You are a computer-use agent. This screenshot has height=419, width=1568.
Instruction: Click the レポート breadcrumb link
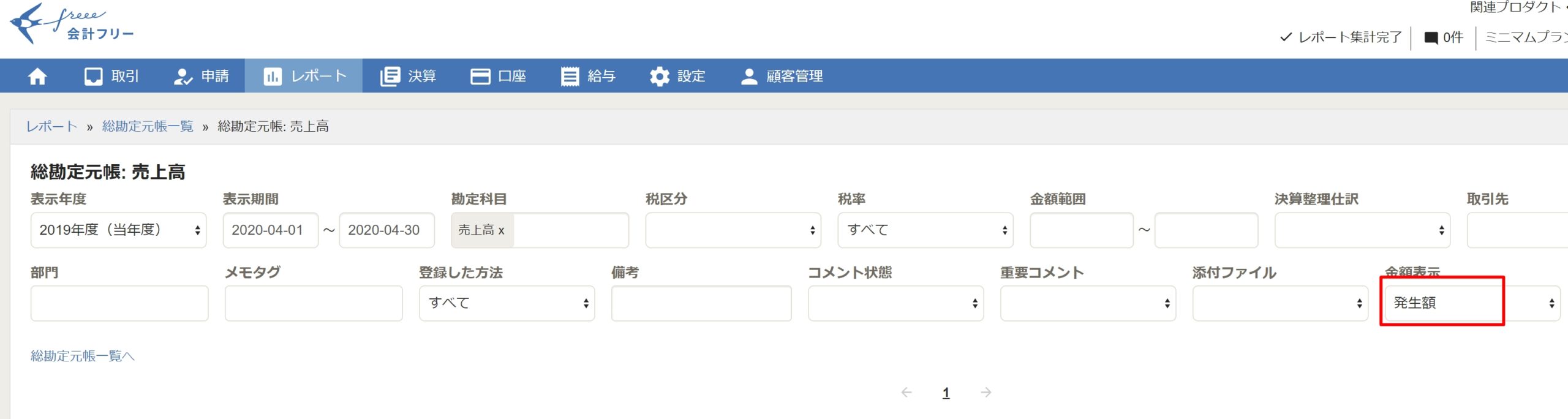click(x=51, y=126)
